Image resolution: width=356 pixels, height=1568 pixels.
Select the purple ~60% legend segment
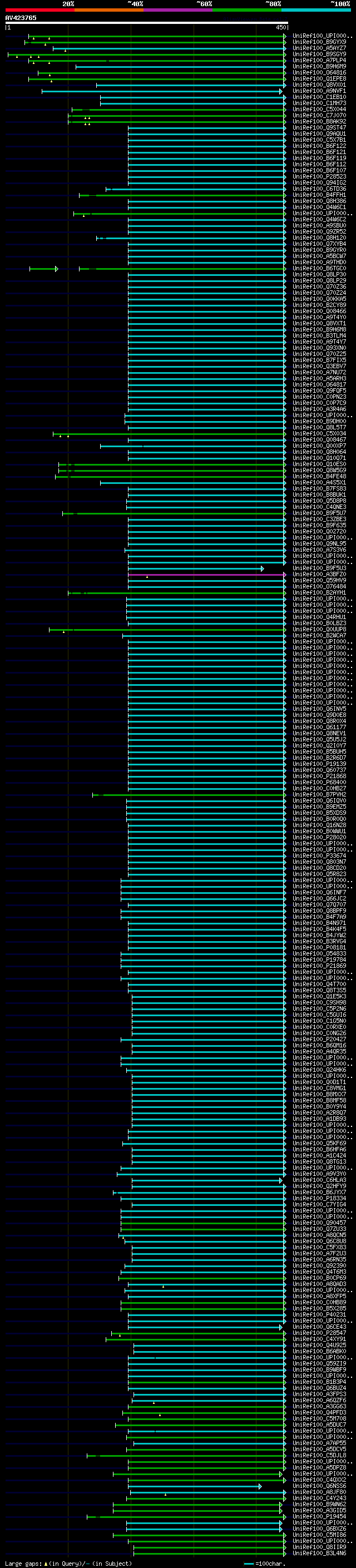(179, 10)
